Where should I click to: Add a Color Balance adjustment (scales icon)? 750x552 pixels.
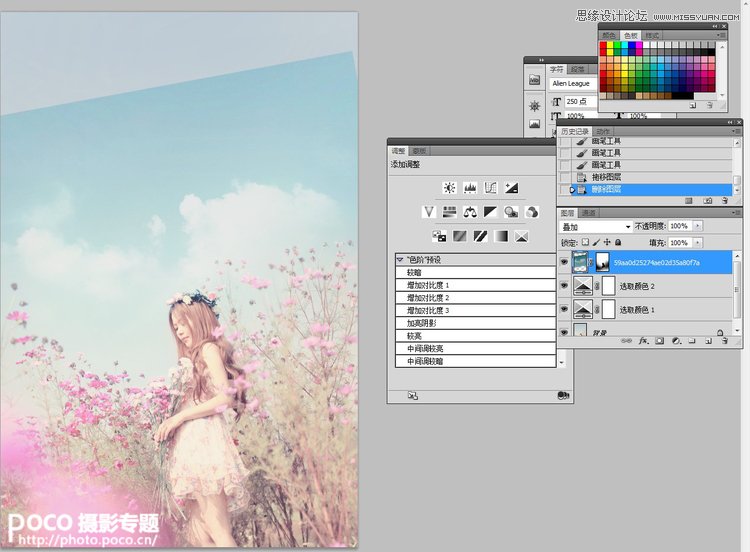click(x=470, y=211)
